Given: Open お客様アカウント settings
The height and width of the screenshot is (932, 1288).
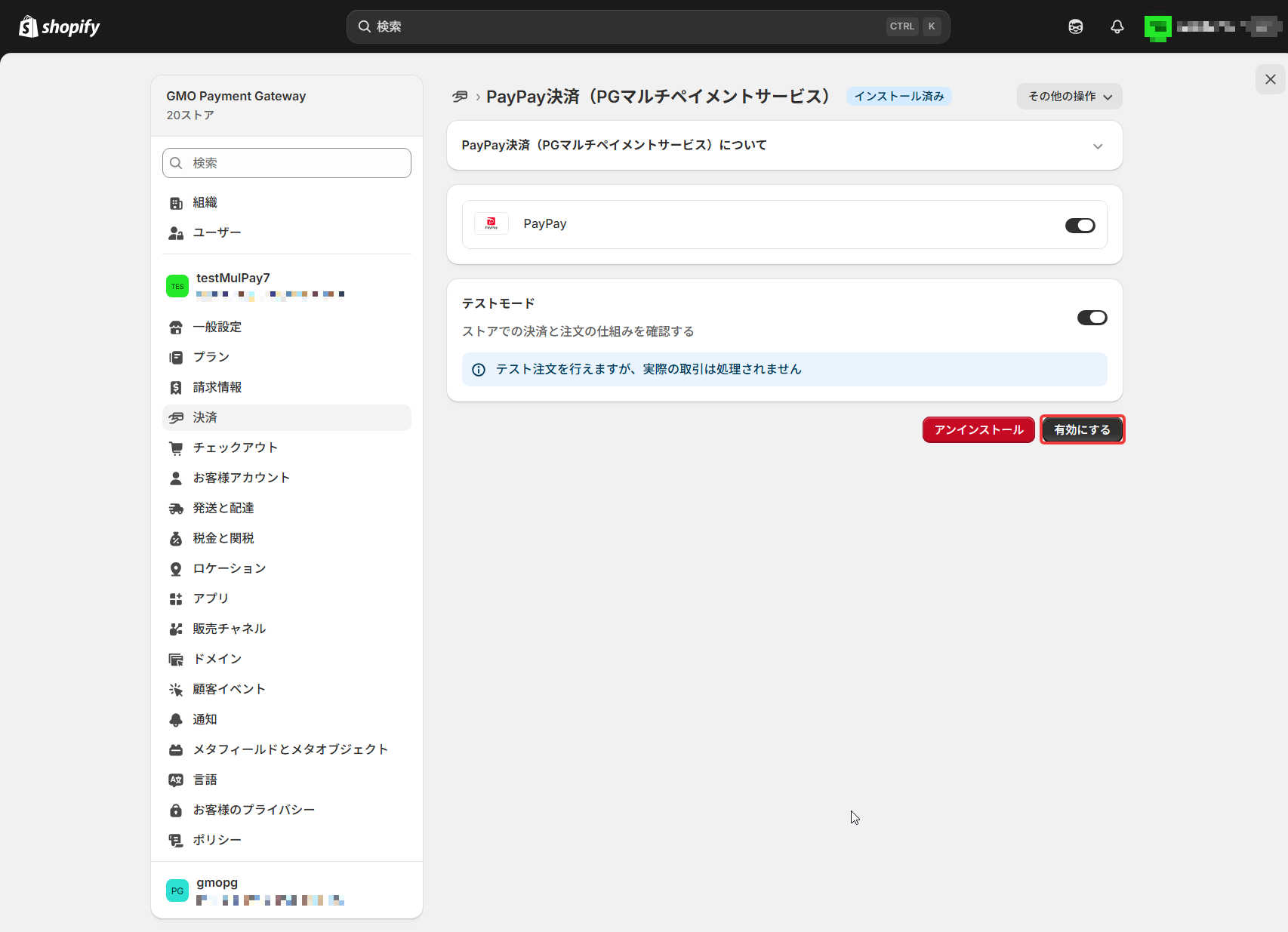Looking at the screenshot, I should click(x=287, y=478).
